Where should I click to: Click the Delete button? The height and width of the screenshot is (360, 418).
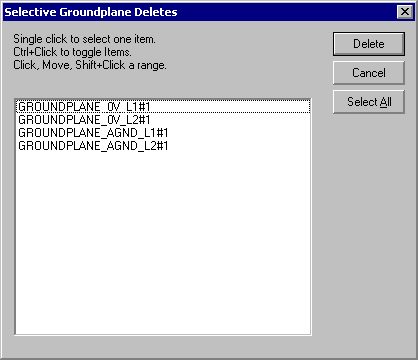[369, 44]
